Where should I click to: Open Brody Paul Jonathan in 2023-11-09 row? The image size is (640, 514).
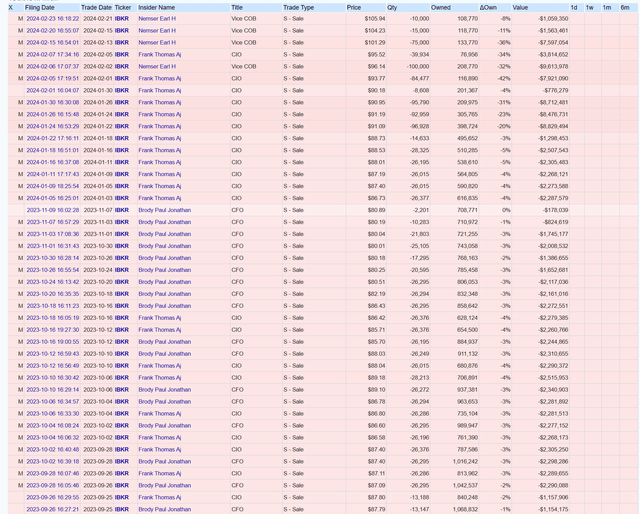point(164,210)
